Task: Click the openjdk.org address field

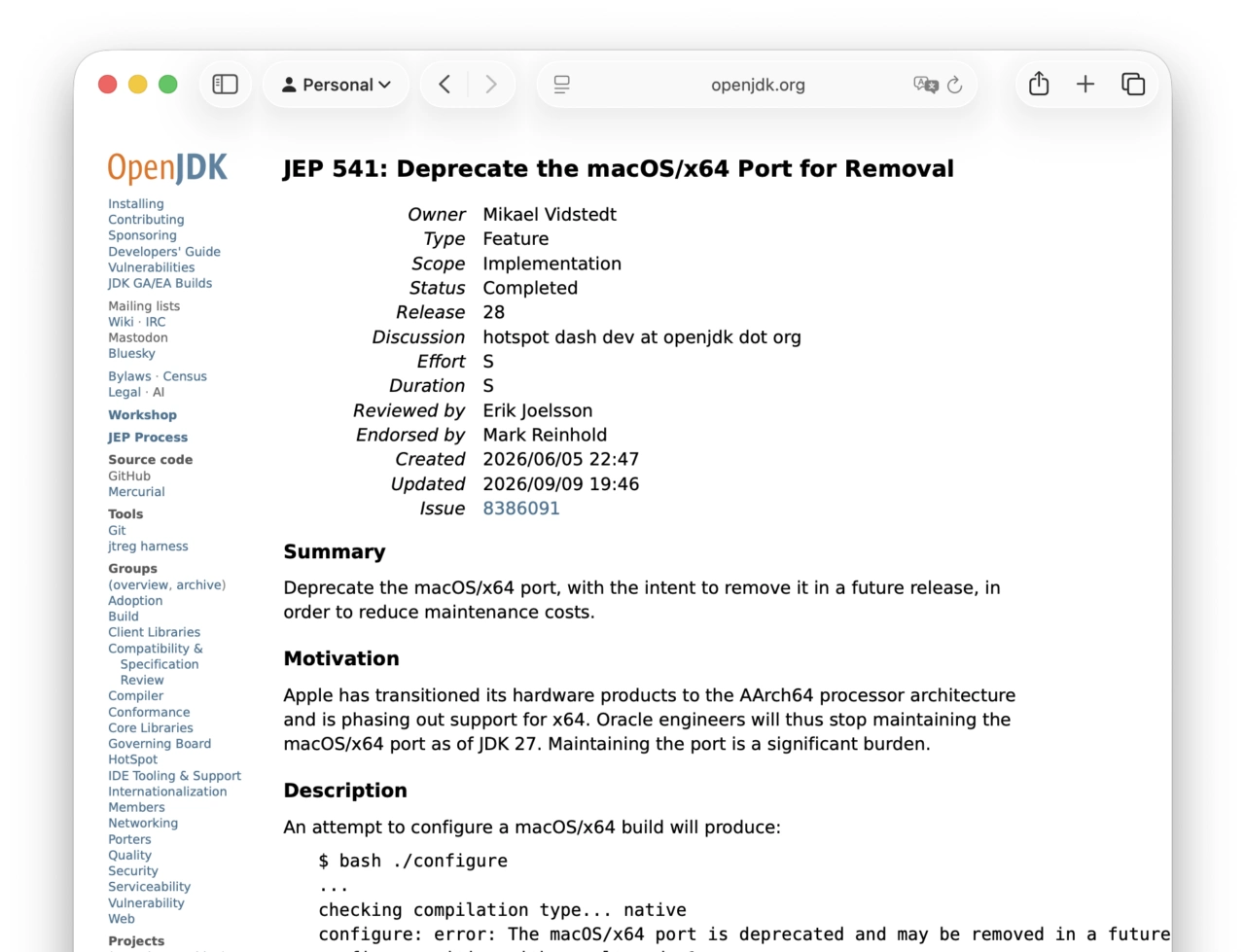Action: pos(758,85)
